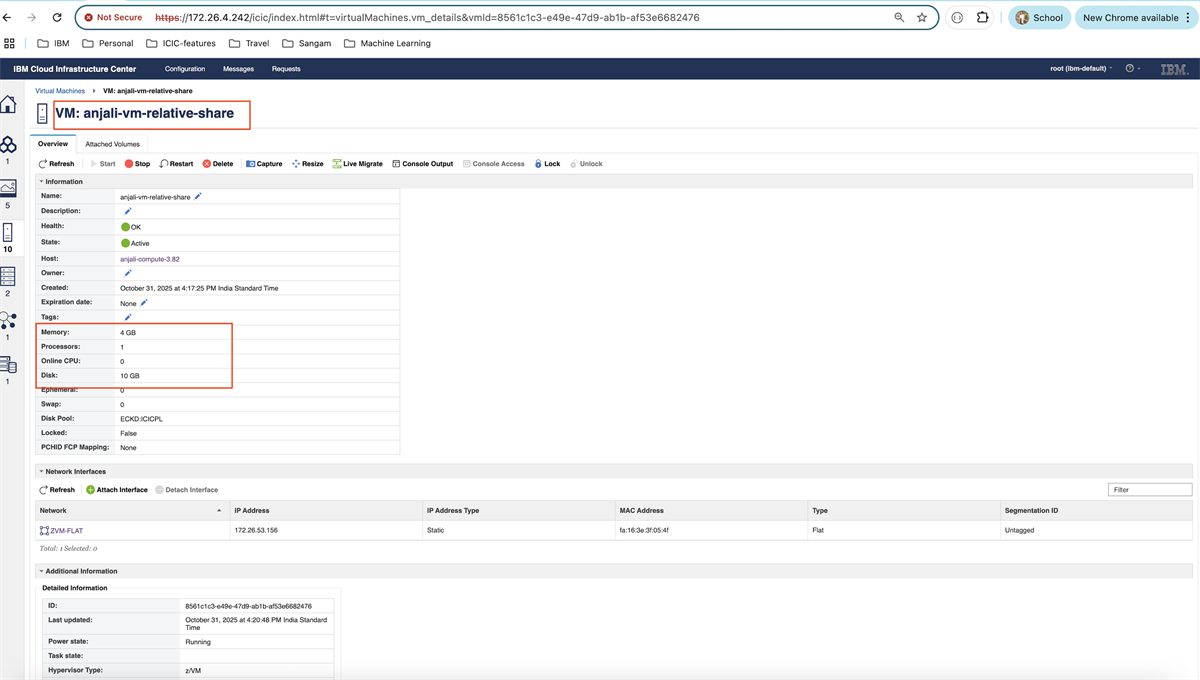Click the Hypervisor Type value z/VM
This screenshot has height=680, width=1200.
194,670
